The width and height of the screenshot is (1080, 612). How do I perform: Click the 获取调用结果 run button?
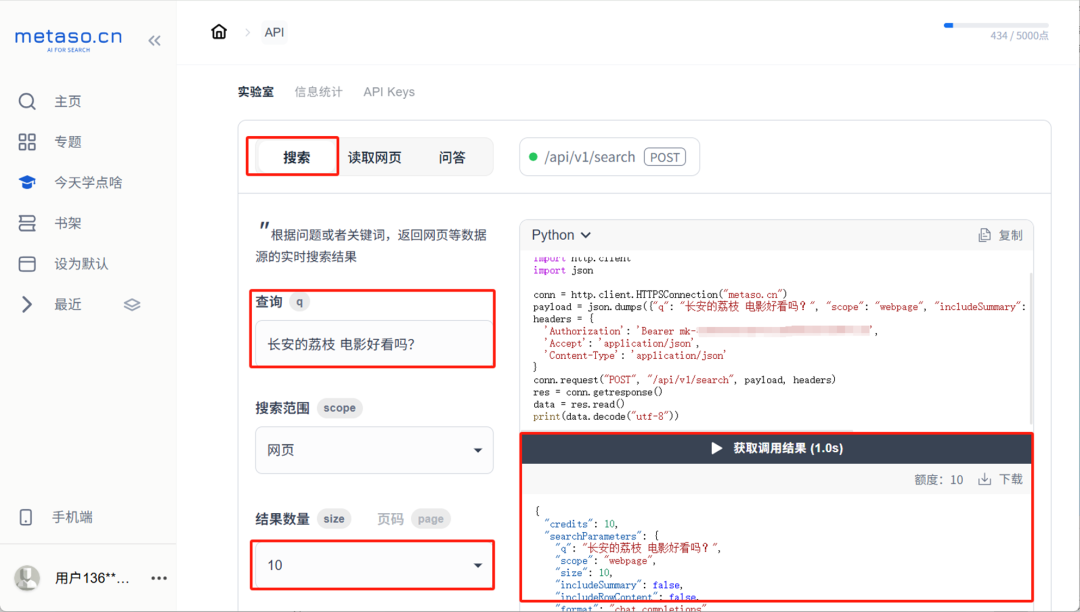click(777, 448)
